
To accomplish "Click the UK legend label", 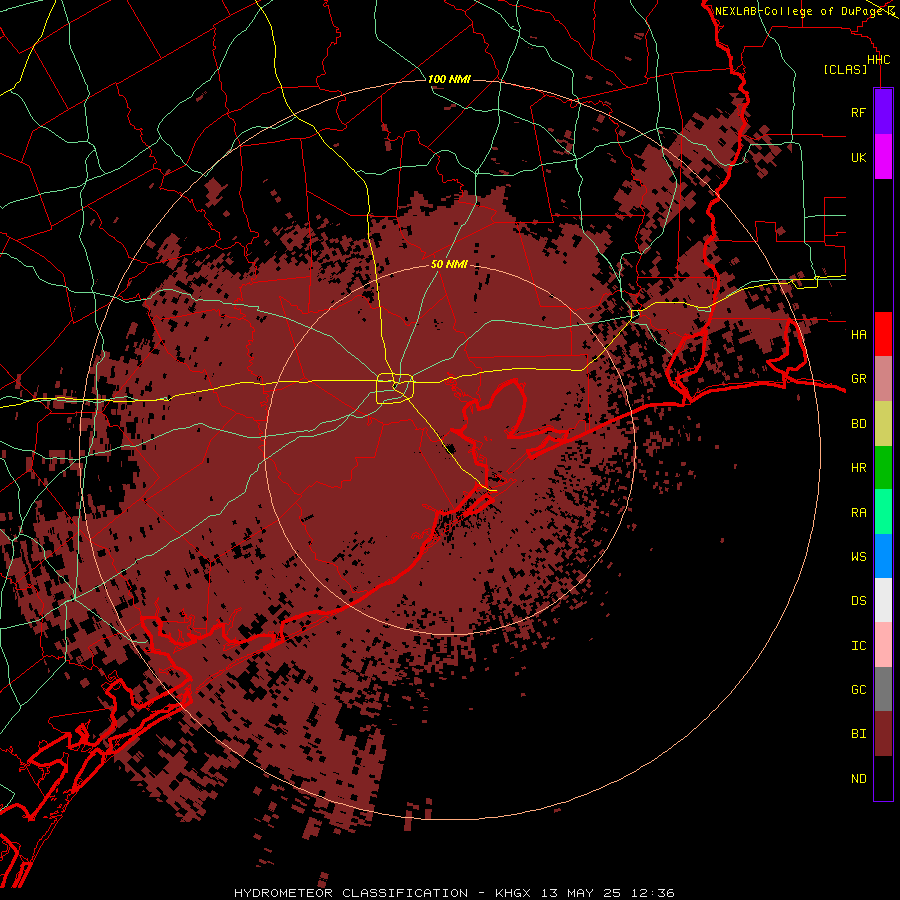I will [x=858, y=157].
